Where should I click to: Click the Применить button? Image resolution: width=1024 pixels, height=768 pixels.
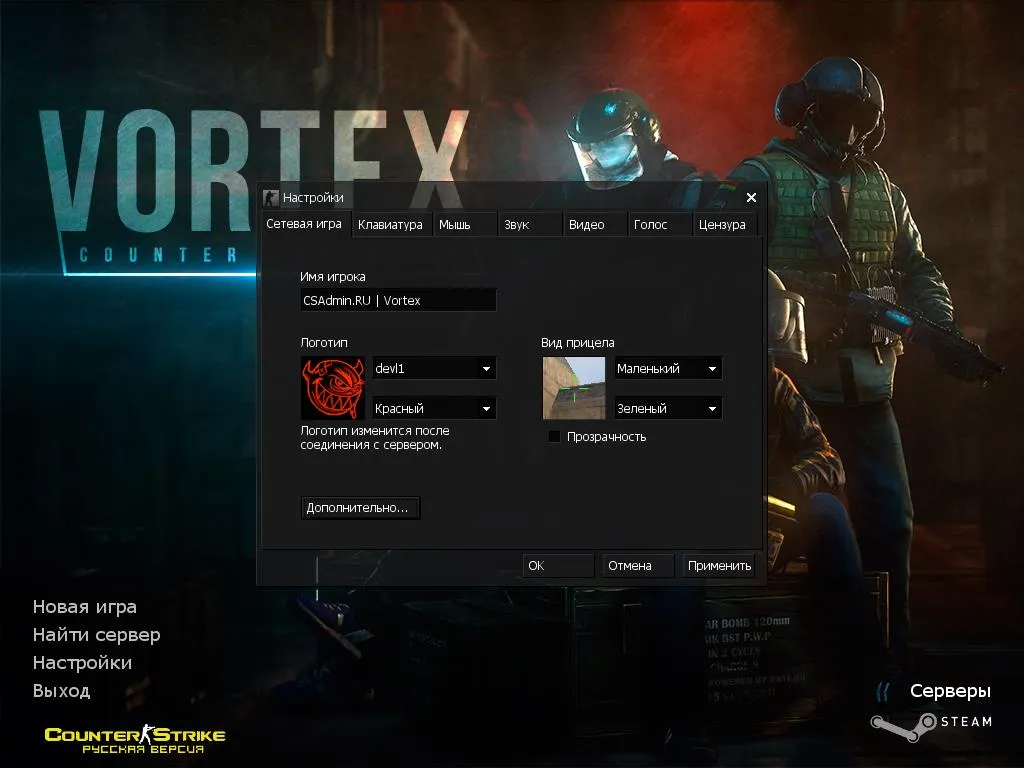coord(718,566)
